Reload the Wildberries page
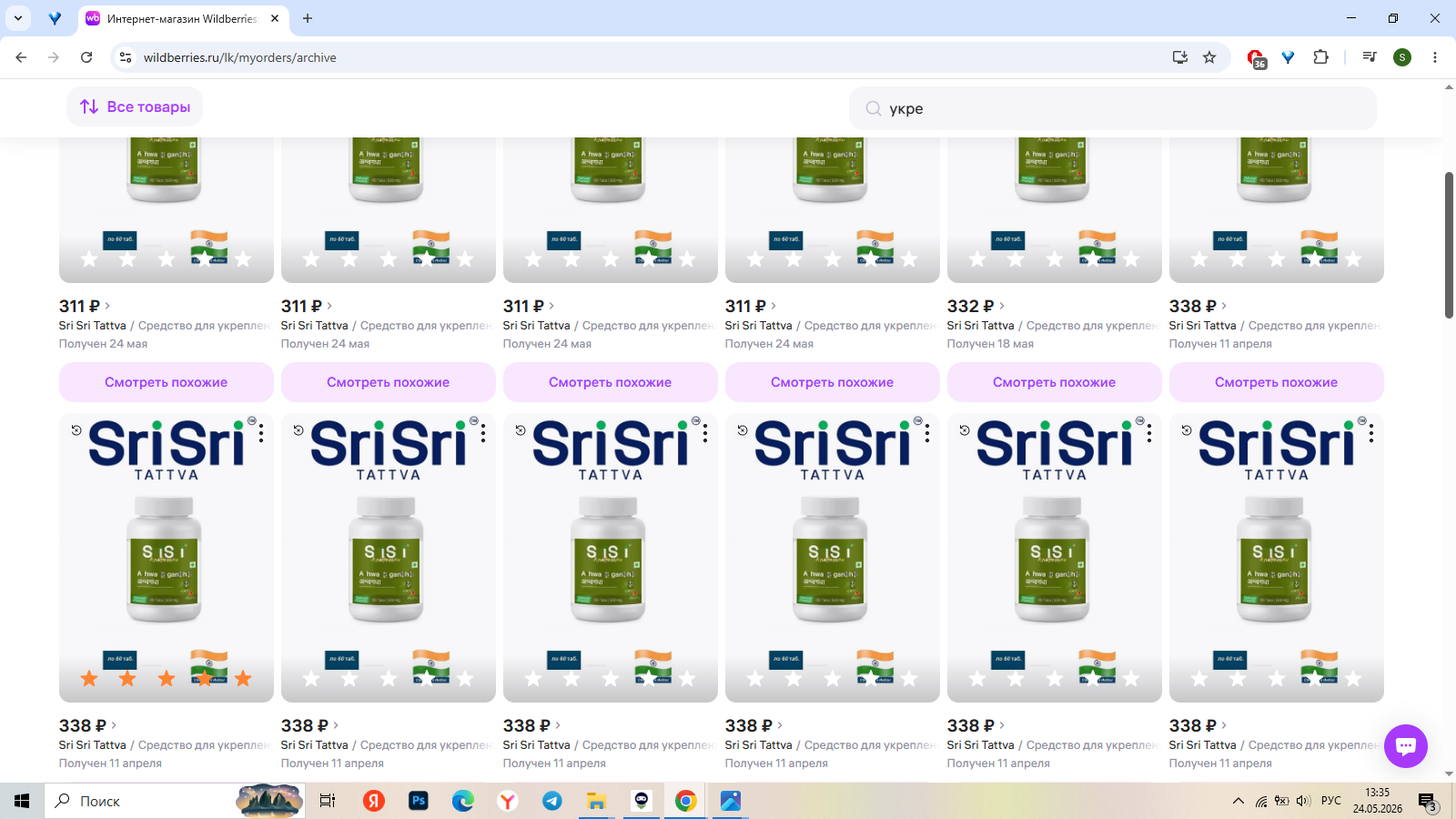Viewport: 1456px width, 819px height. 86,57
